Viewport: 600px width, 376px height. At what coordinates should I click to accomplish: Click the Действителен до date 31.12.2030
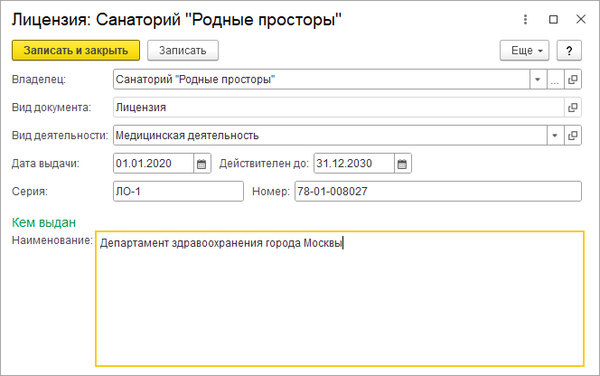(x=354, y=164)
